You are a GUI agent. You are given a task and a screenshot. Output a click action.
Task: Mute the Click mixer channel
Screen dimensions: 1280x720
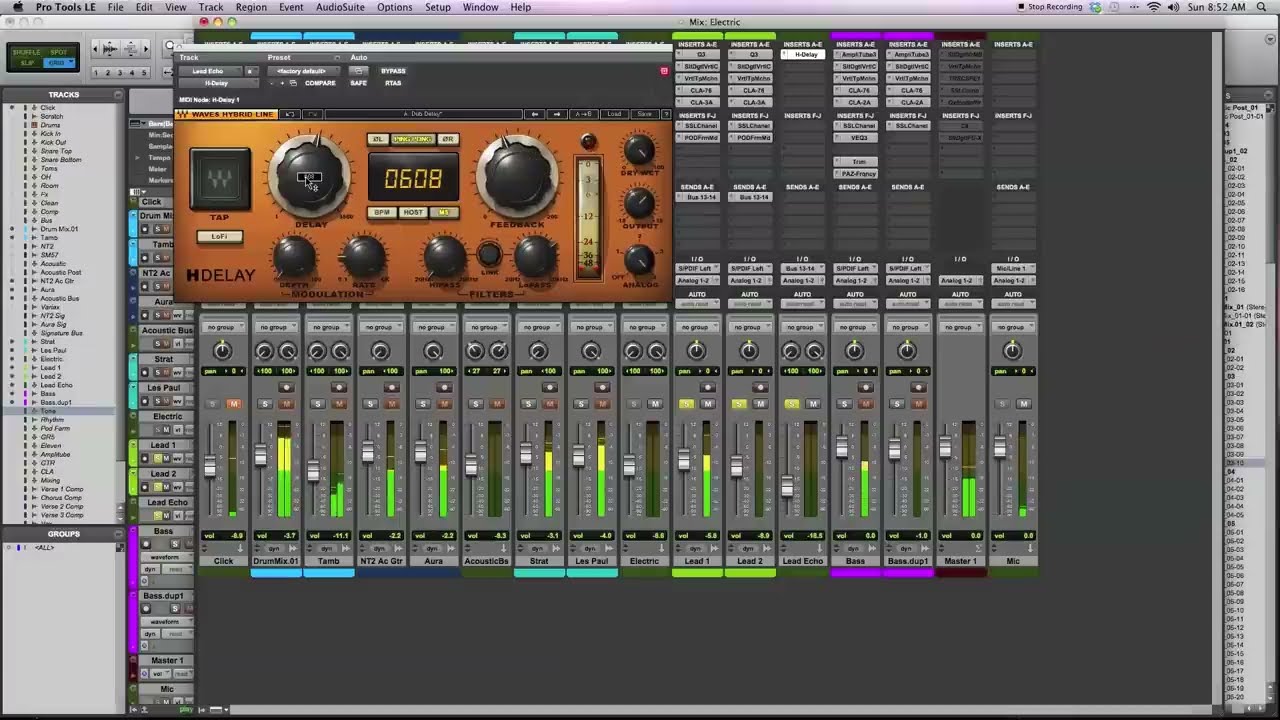[234, 404]
